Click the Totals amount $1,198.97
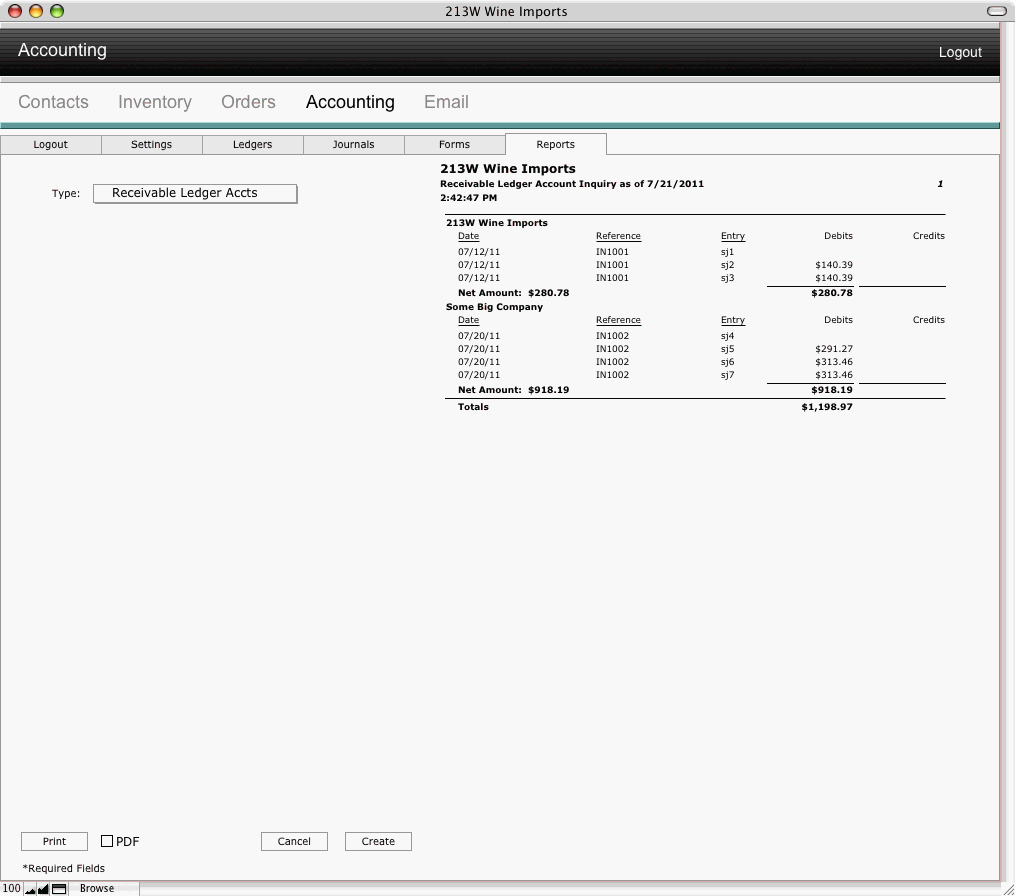Image resolution: width=1015 pixels, height=896 pixels. coord(827,407)
